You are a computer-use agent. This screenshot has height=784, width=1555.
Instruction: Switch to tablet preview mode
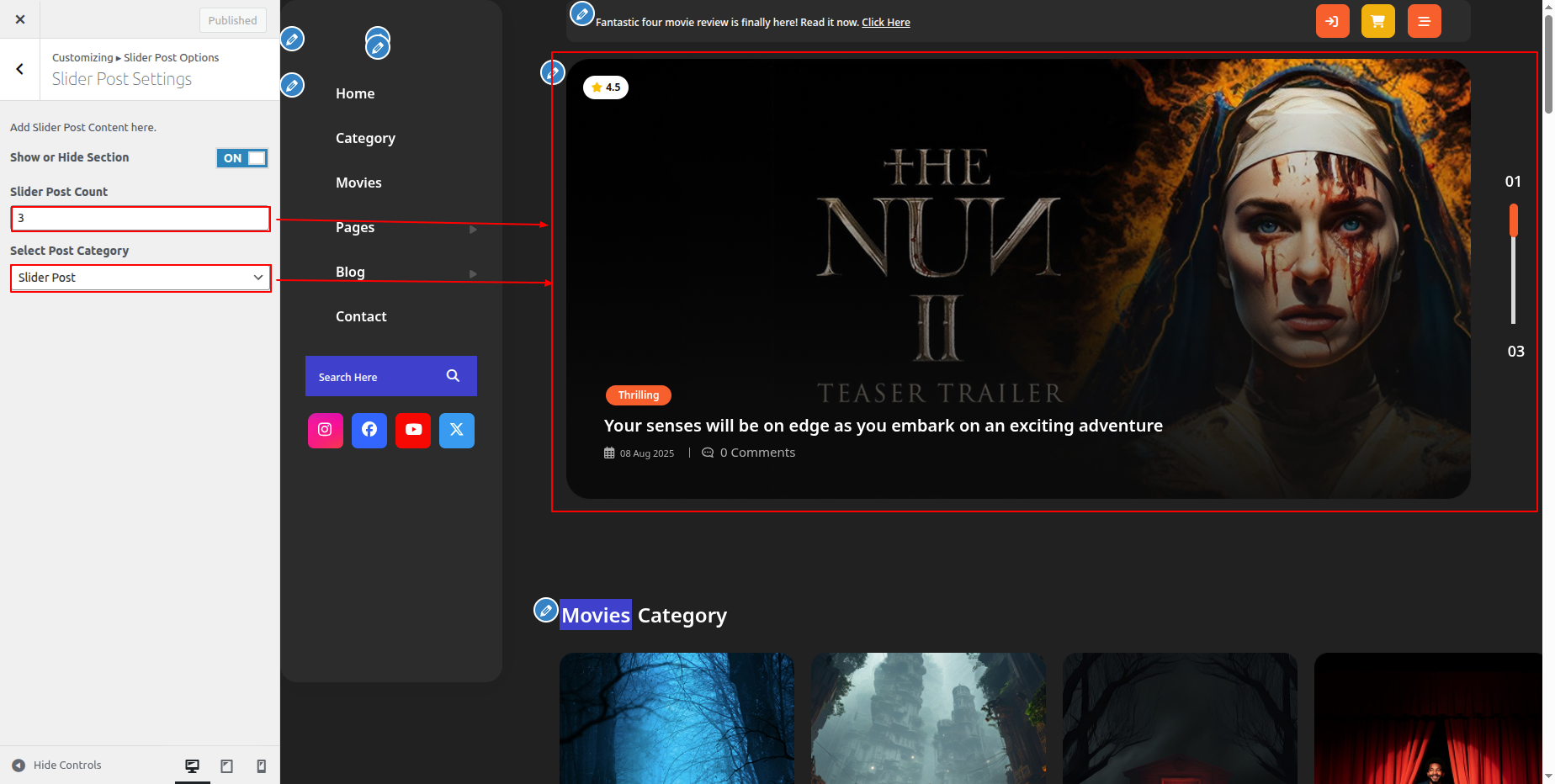coord(226,765)
